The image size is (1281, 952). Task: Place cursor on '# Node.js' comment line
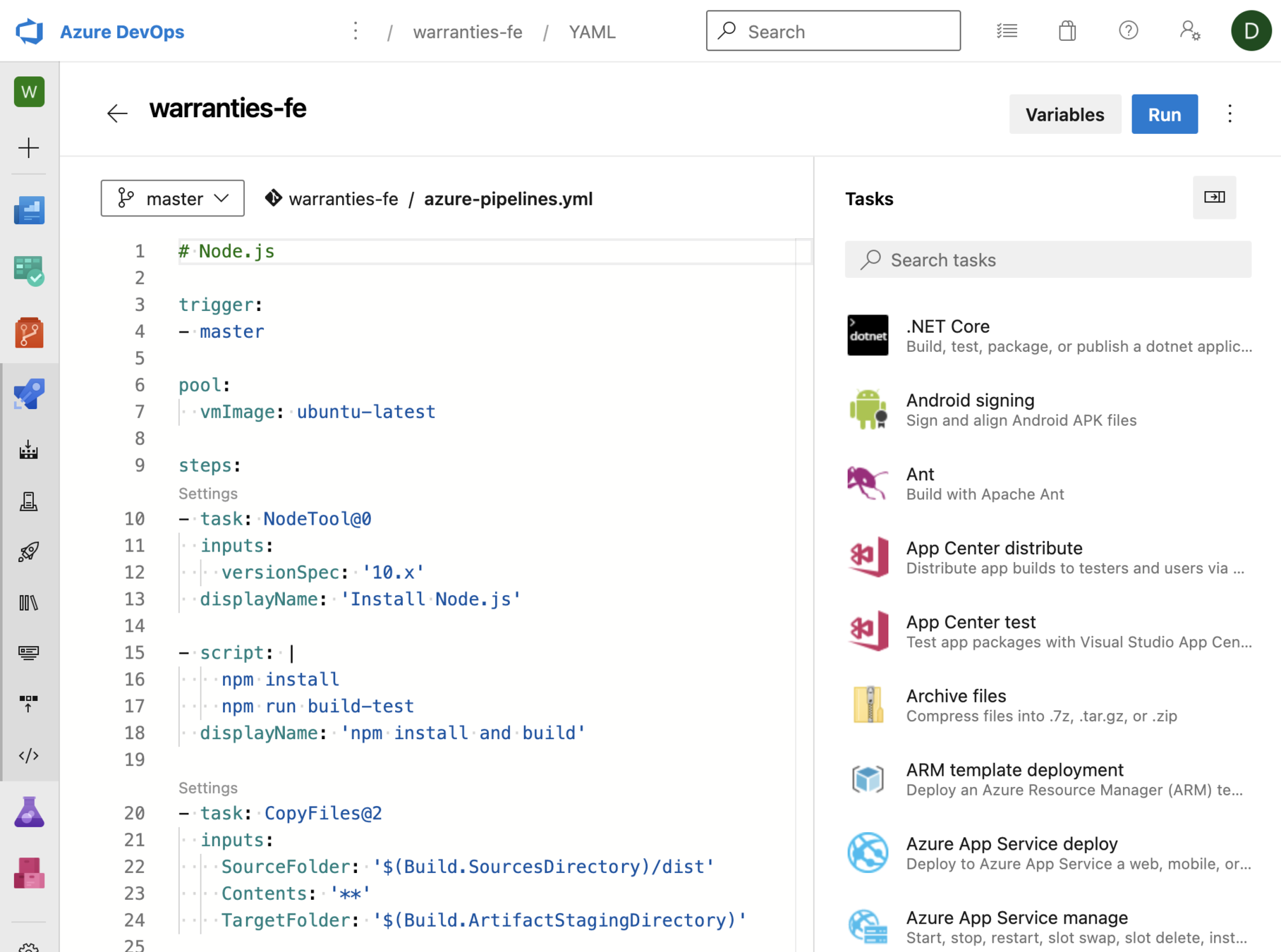coord(226,252)
